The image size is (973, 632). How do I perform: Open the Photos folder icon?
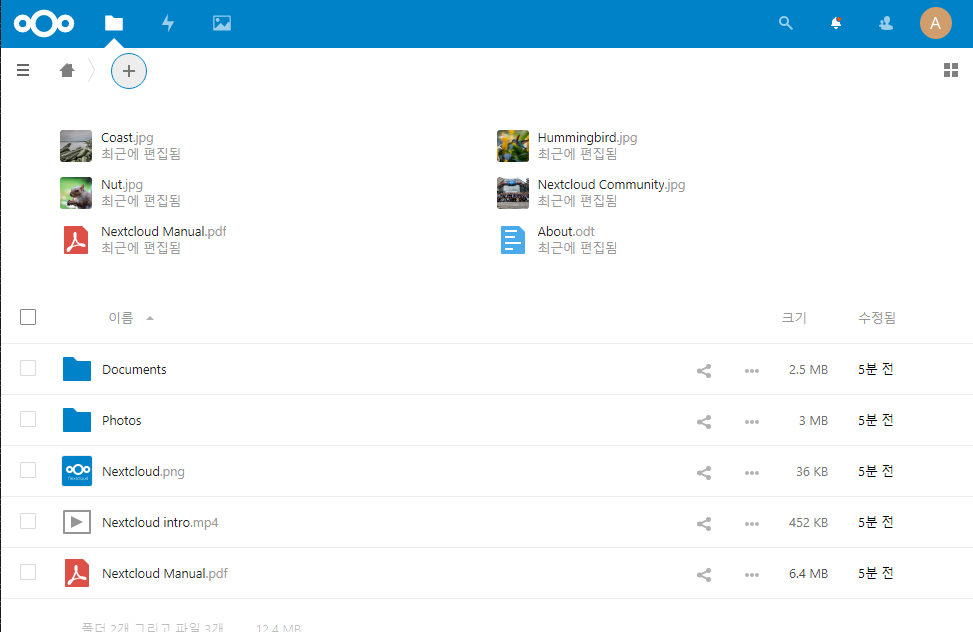77,420
